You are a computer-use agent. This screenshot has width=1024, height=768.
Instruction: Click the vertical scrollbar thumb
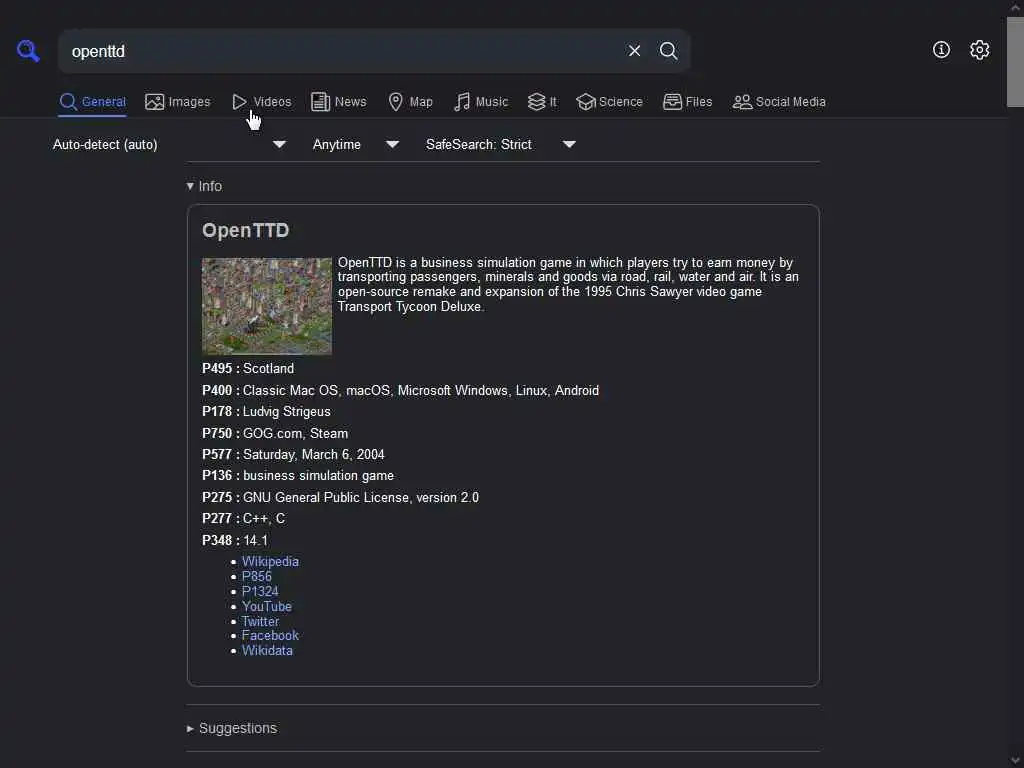[1015, 62]
